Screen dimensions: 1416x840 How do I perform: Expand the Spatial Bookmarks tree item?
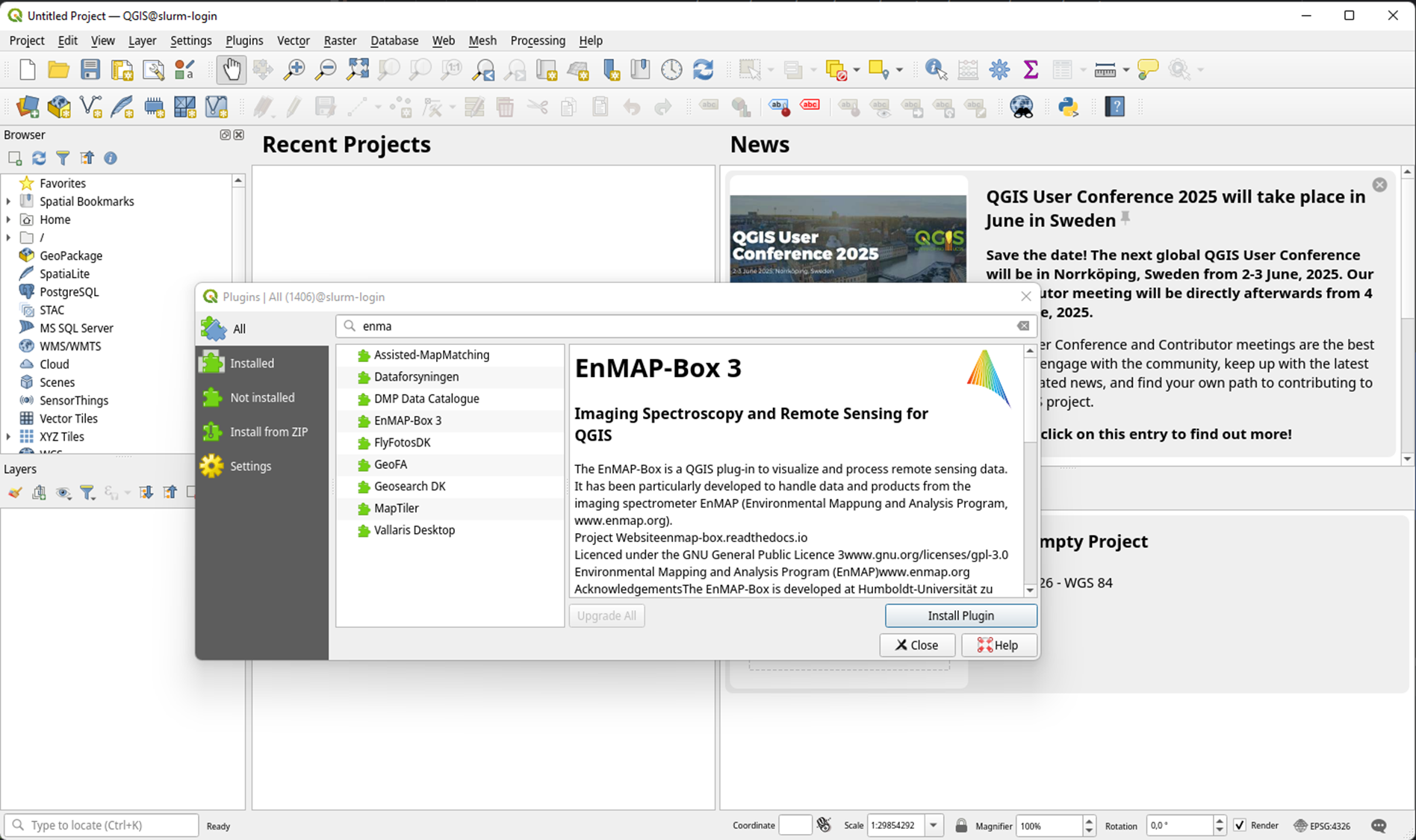pyautogui.click(x=8, y=202)
